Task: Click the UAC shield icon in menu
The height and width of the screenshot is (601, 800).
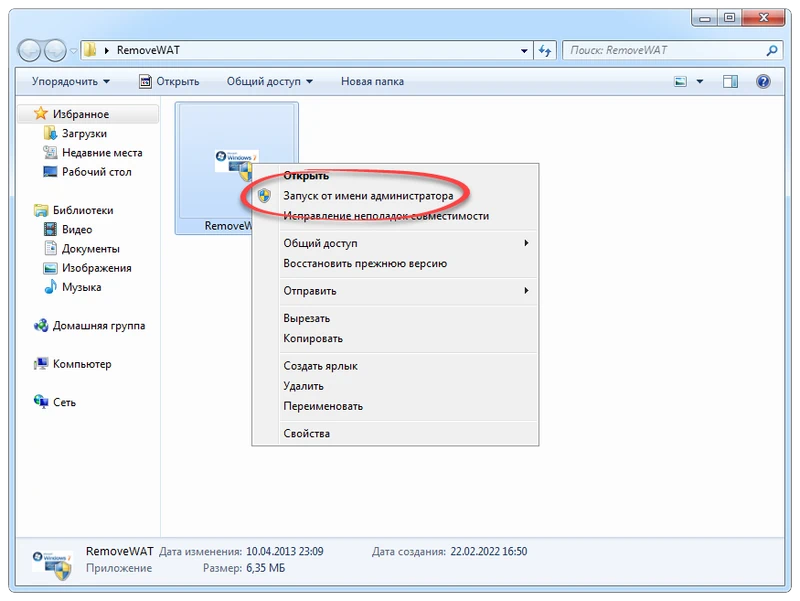Action: click(x=264, y=195)
